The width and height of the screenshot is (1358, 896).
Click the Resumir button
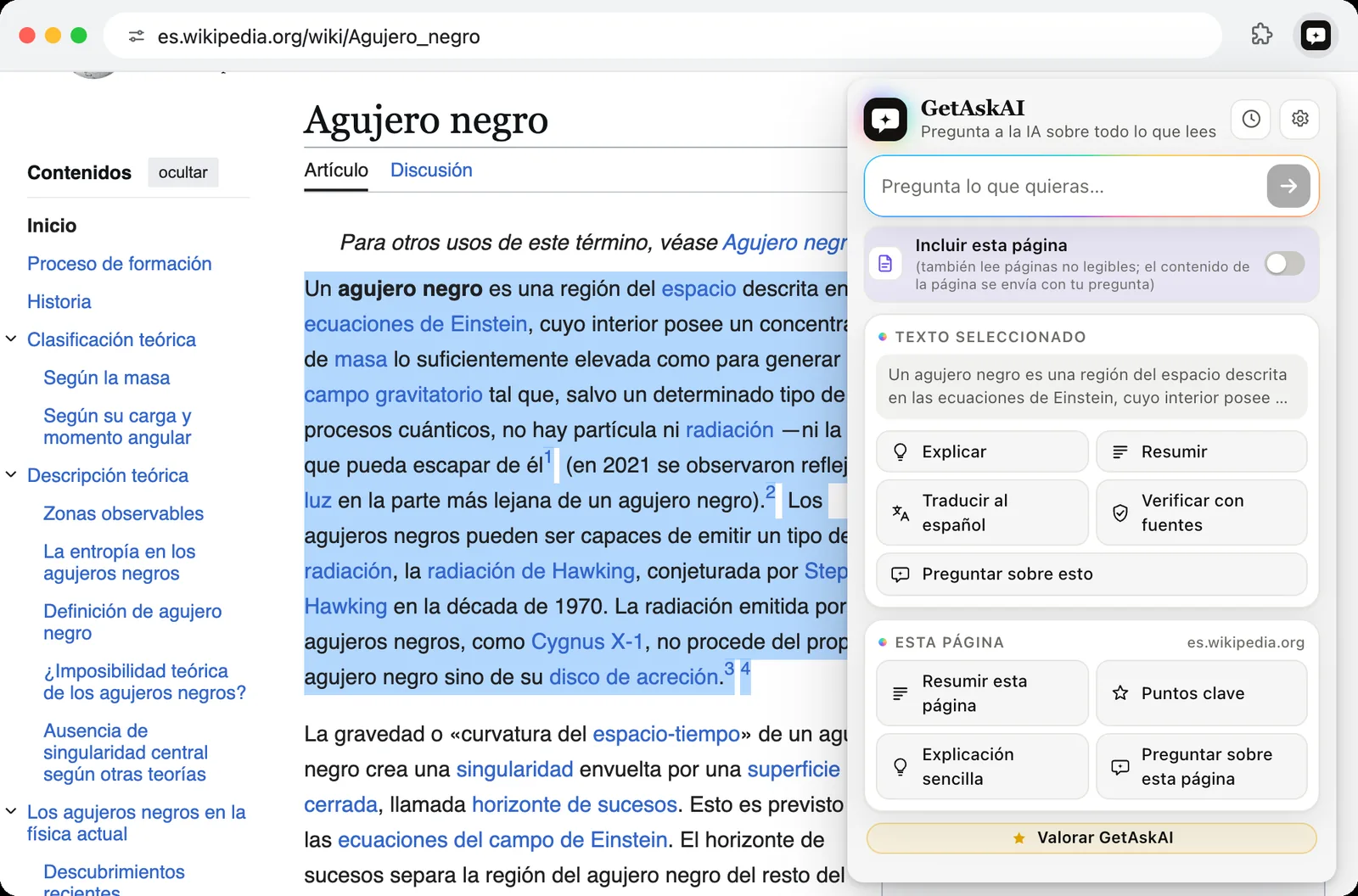1201,451
